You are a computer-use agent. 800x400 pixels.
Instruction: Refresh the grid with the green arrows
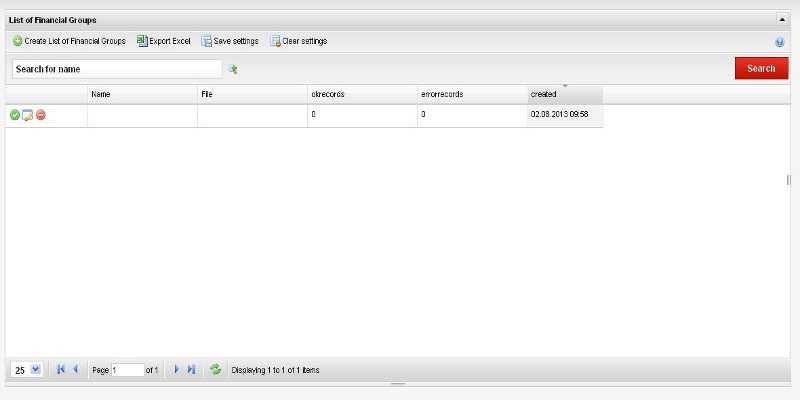(x=216, y=369)
